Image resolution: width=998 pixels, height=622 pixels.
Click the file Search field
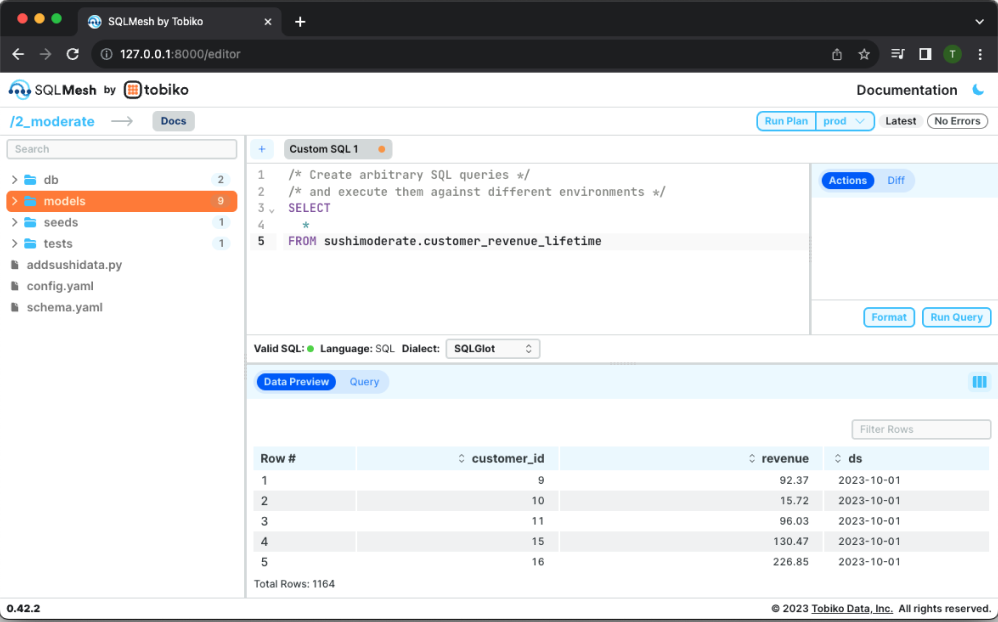(122, 149)
